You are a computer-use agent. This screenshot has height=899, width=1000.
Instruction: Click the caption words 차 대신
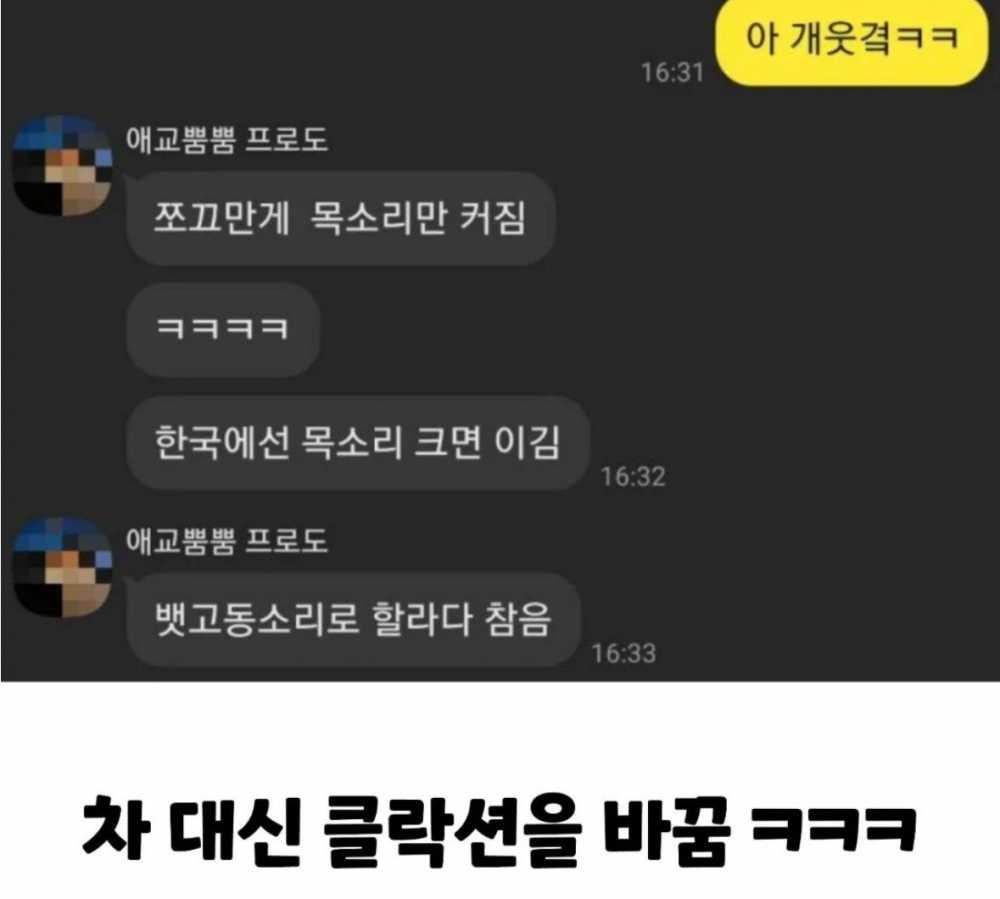point(191,831)
